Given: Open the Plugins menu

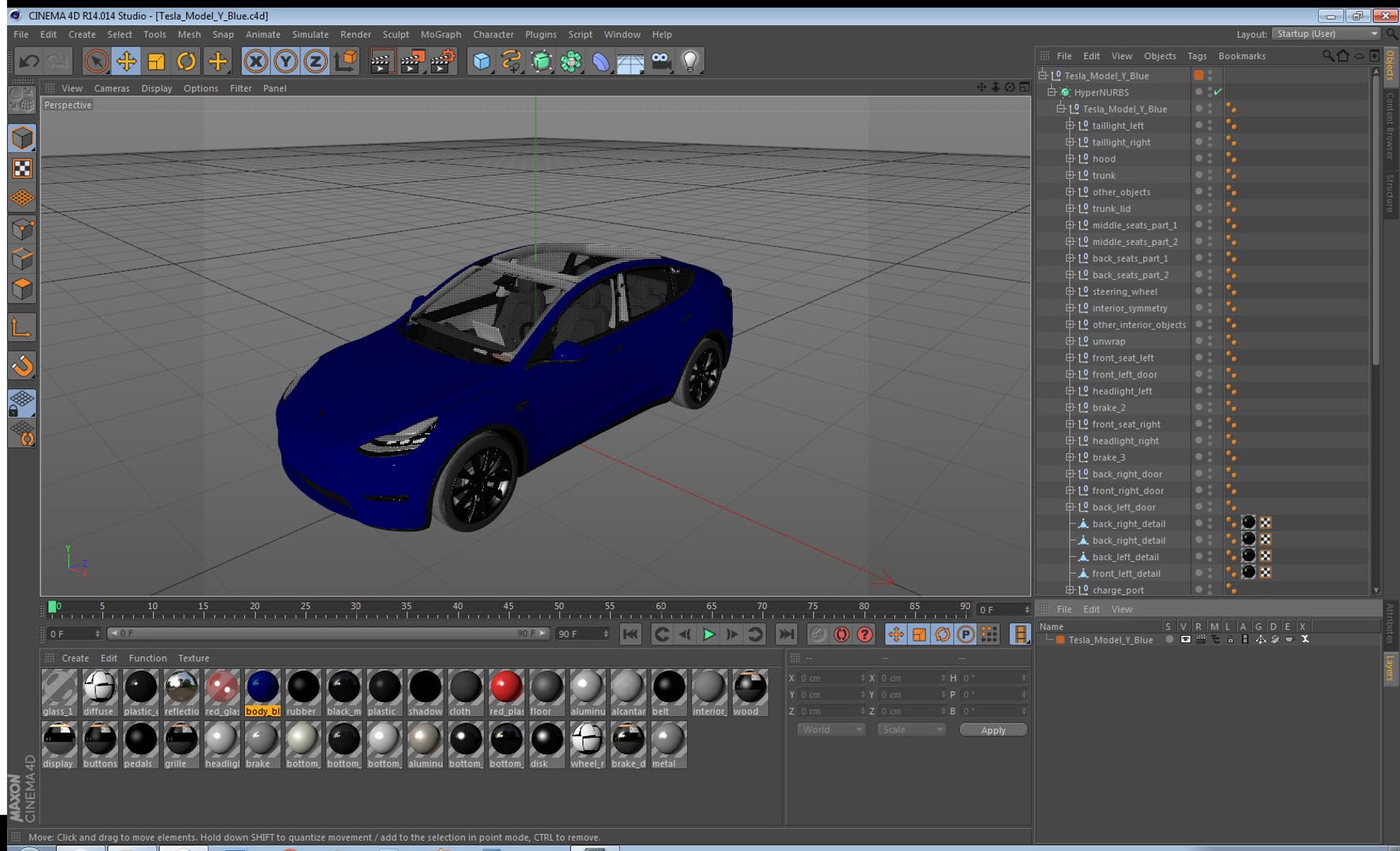Looking at the screenshot, I should click(540, 34).
